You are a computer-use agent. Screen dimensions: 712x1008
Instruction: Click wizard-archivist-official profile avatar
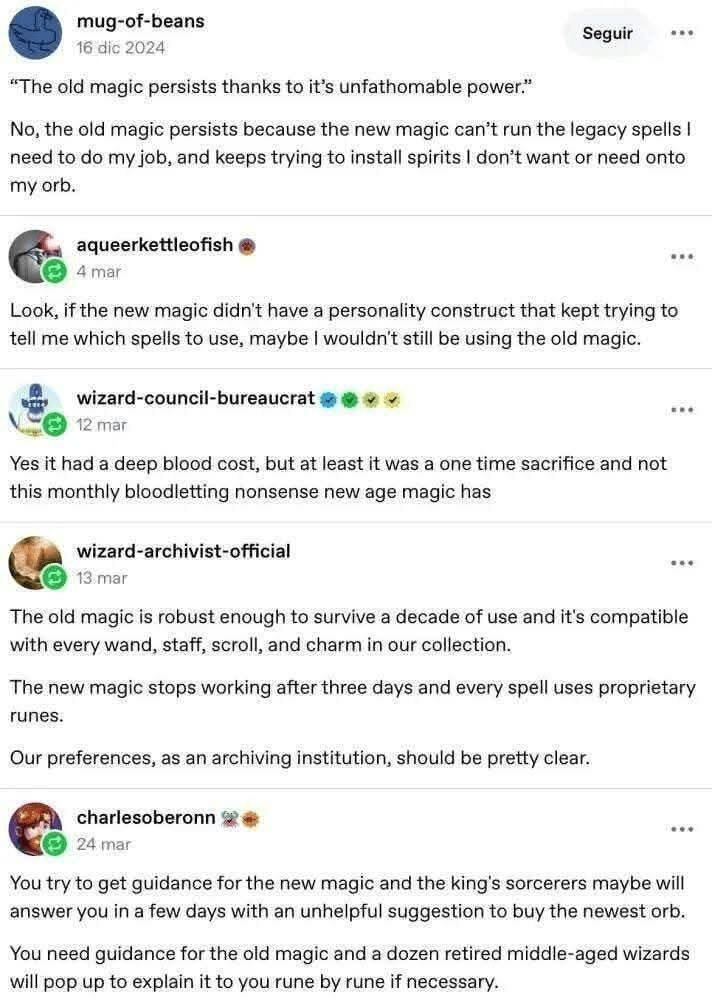tap(35, 563)
